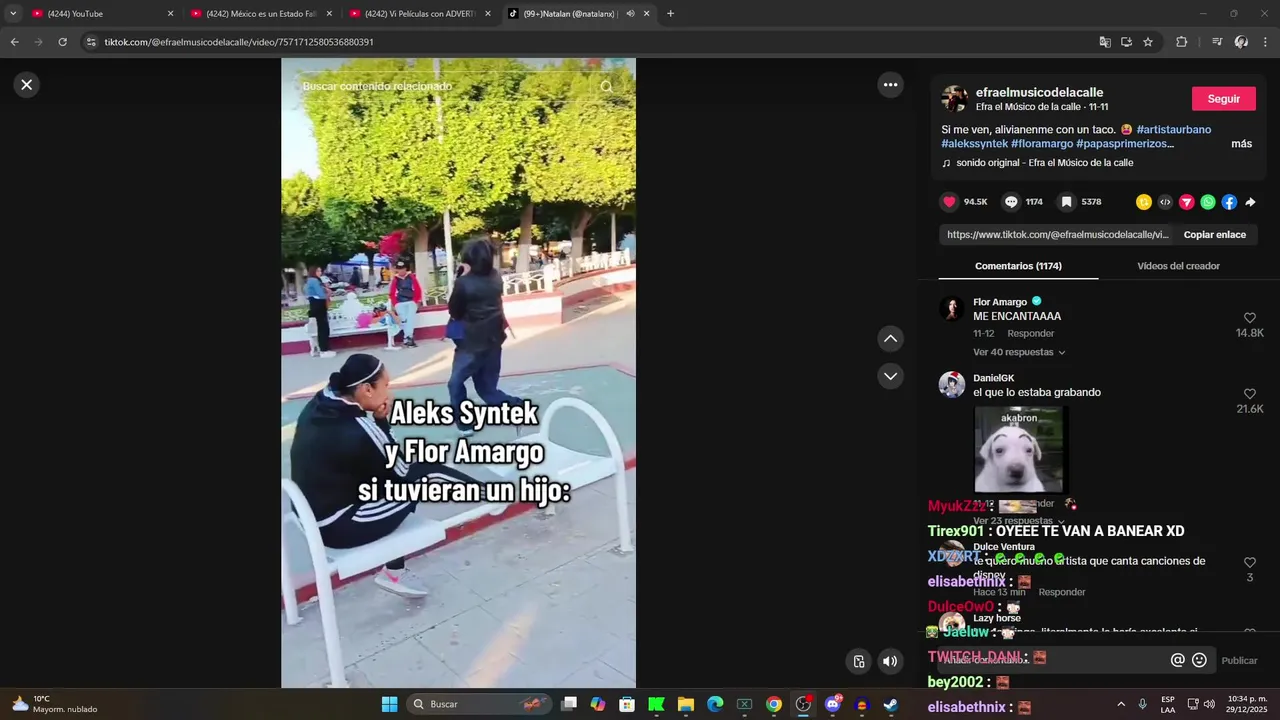
Task: Switch to Comentarios (1174) tab
Action: [1018, 266]
